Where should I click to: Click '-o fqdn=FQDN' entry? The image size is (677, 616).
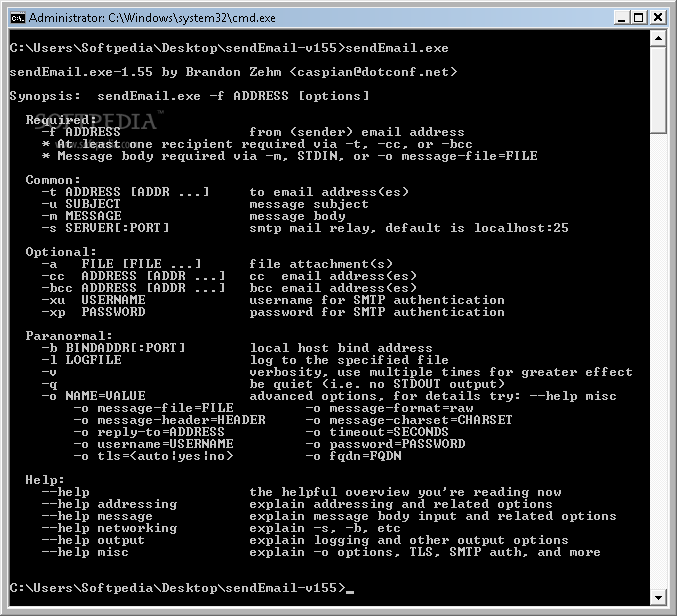(353, 456)
